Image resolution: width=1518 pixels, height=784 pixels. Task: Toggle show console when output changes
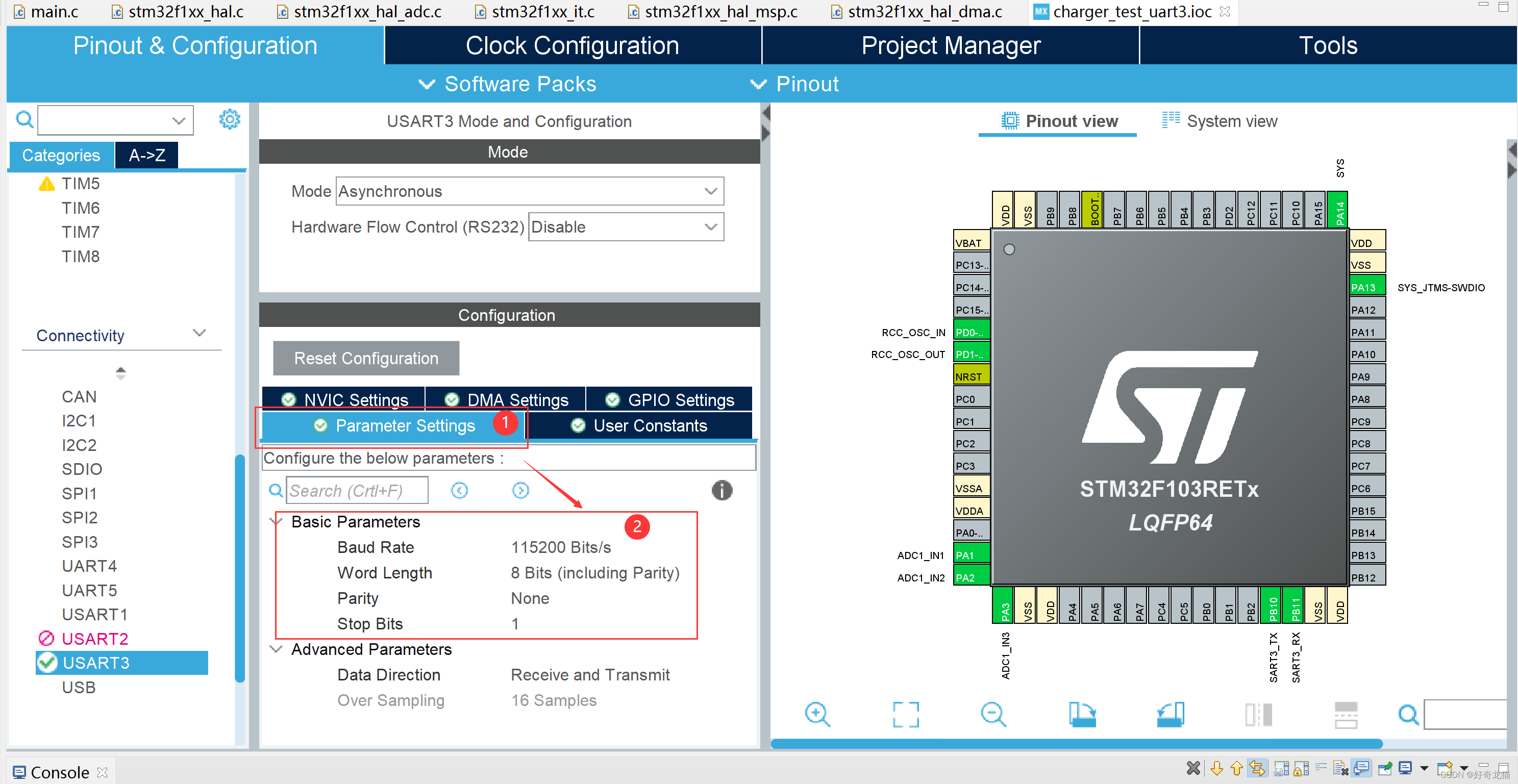pos(1361,768)
